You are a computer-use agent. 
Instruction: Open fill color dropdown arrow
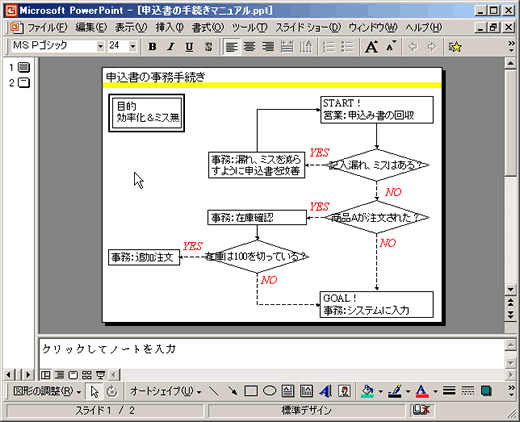(380, 392)
